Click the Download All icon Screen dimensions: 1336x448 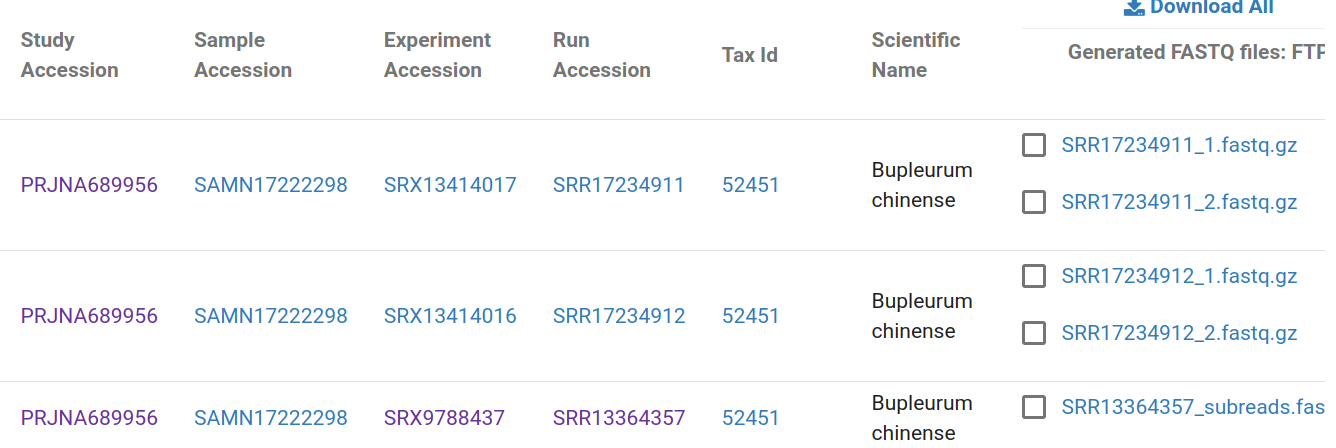pos(1133,8)
